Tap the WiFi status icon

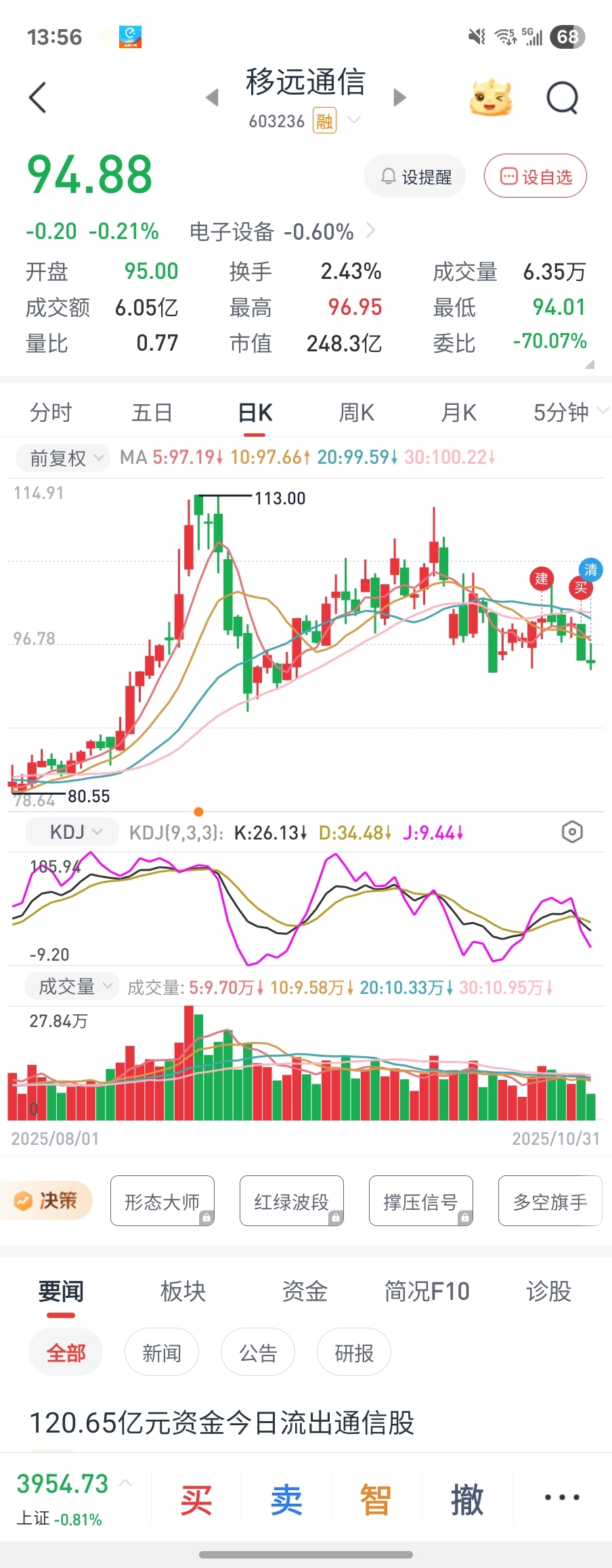click(506, 37)
